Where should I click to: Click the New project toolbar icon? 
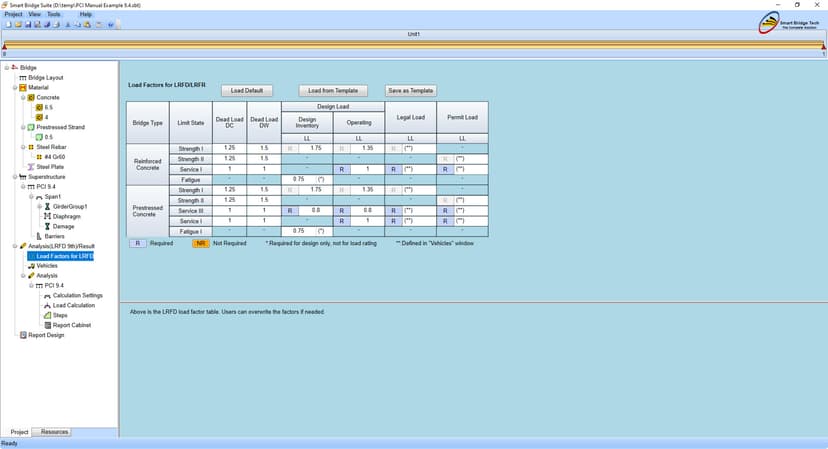[x=8, y=24]
